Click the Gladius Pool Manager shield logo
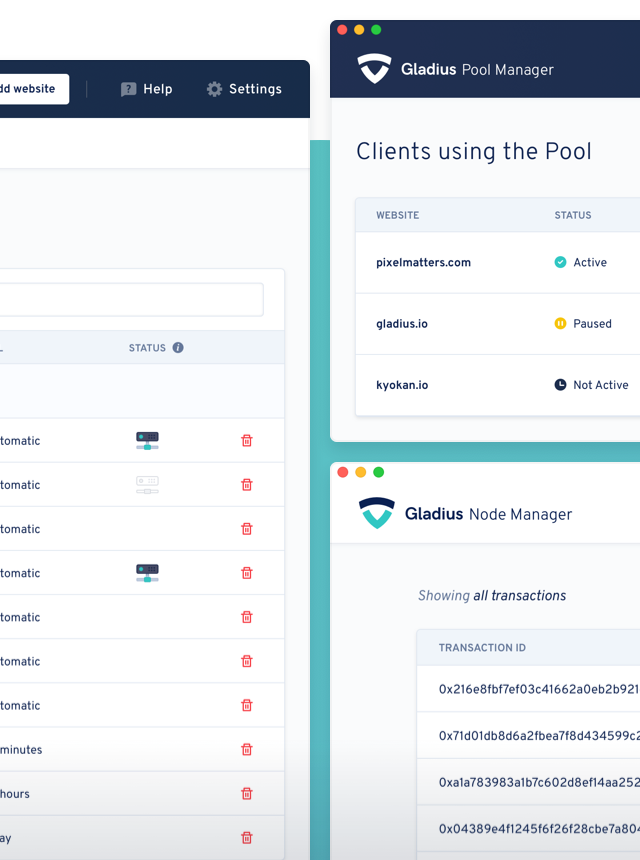 pos(374,69)
